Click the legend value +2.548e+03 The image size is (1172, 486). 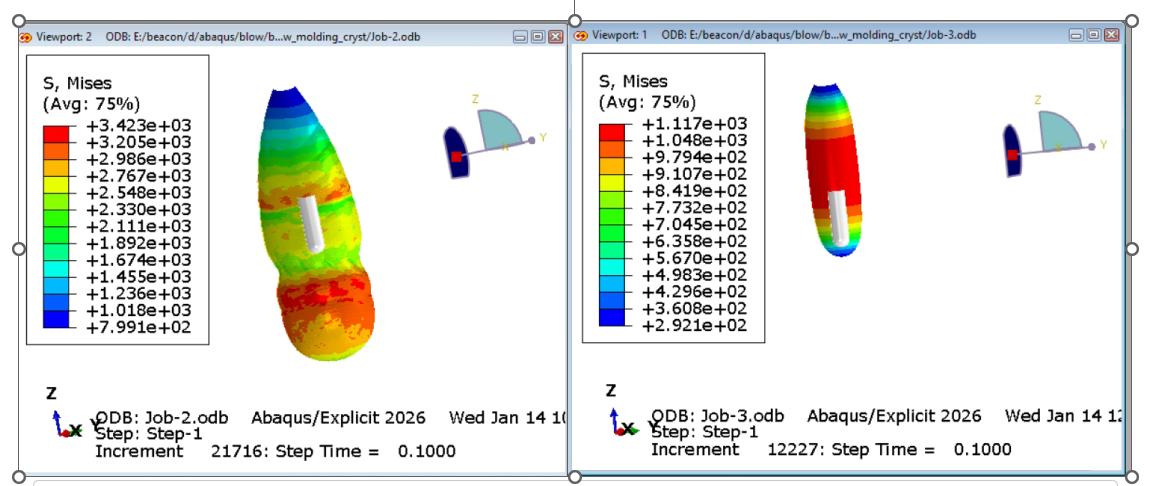(x=139, y=193)
